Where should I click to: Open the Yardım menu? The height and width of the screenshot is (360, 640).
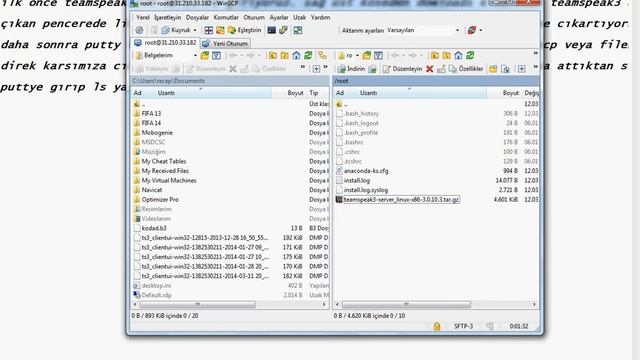pyautogui.click(x=320, y=18)
